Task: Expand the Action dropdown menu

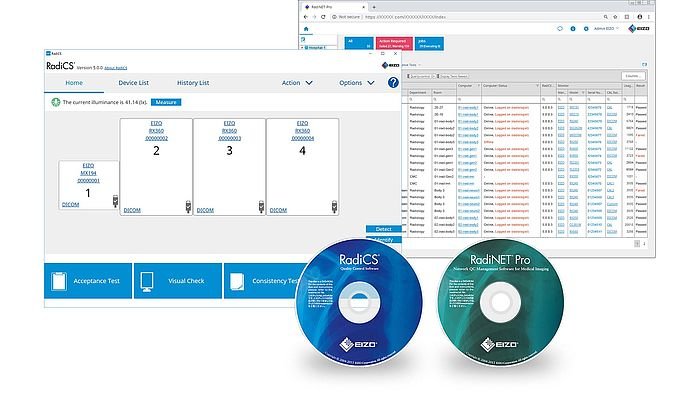Action: (297, 83)
